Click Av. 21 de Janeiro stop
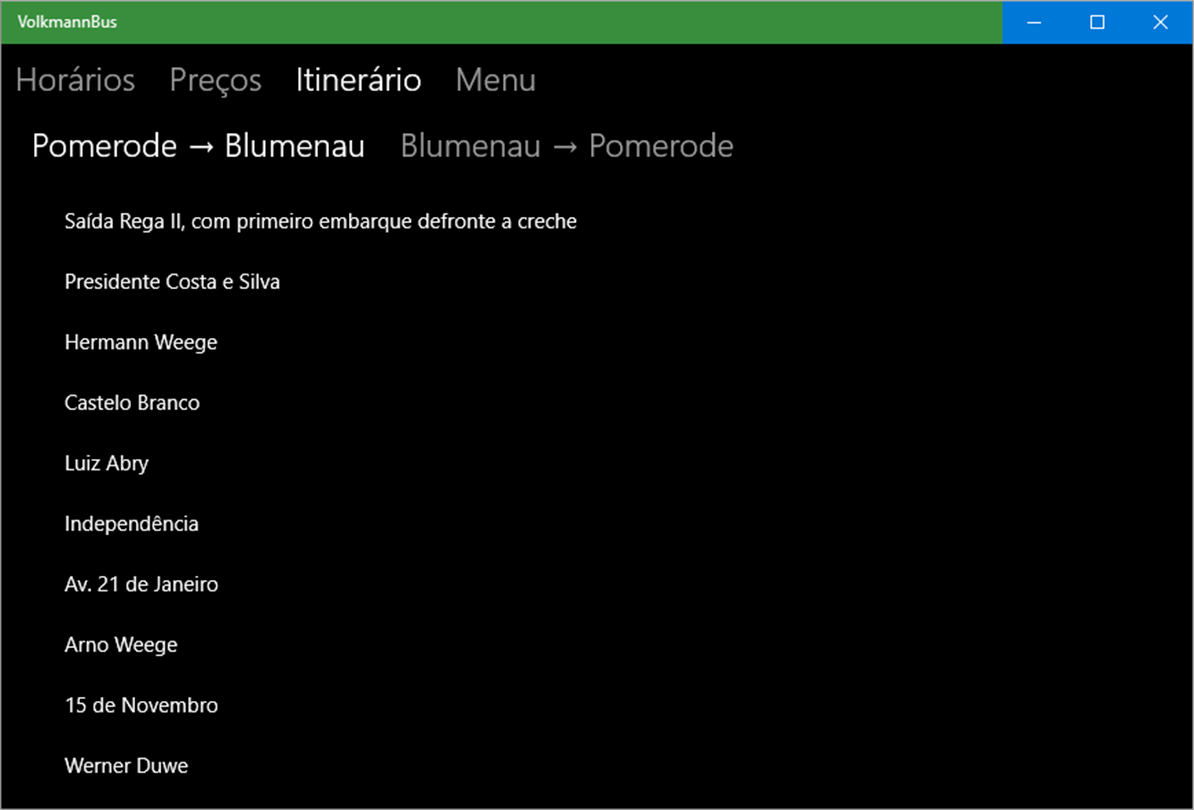The width and height of the screenshot is (1194, 810). 141,584
